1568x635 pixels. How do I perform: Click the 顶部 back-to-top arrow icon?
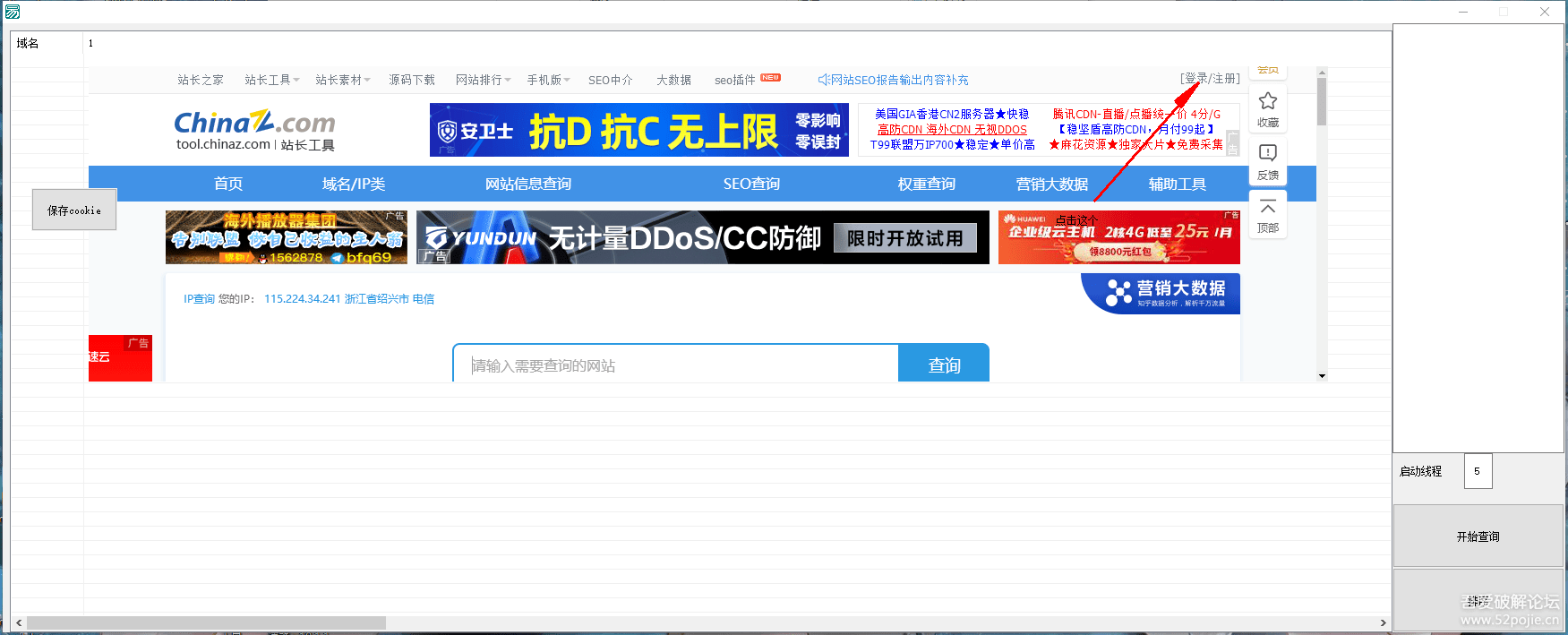click(x=1268, y=208)
